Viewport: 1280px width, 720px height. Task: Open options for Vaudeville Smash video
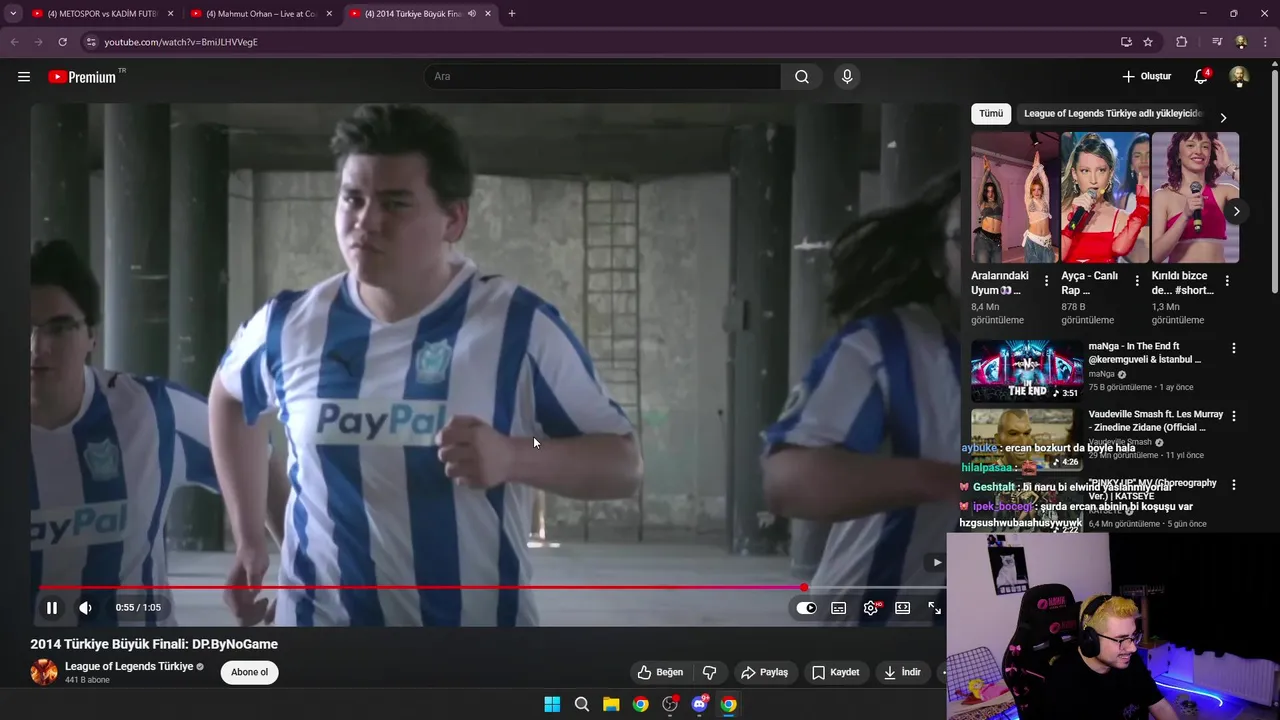pos(1233,416)
